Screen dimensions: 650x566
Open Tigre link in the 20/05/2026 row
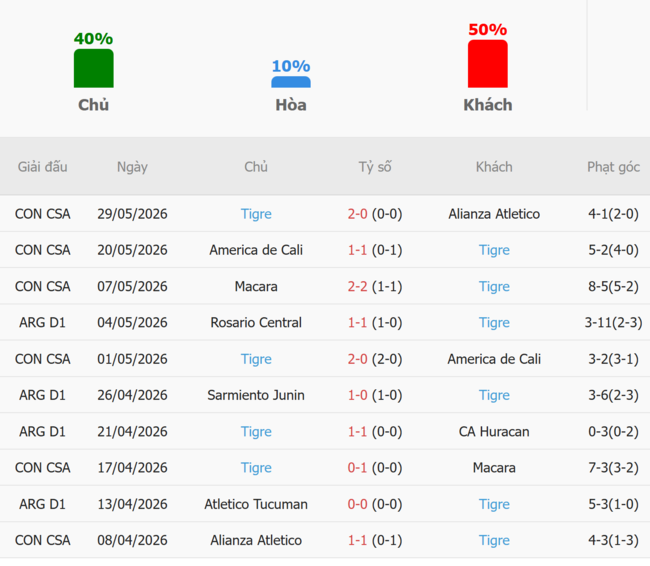click(x=494, y=250)
